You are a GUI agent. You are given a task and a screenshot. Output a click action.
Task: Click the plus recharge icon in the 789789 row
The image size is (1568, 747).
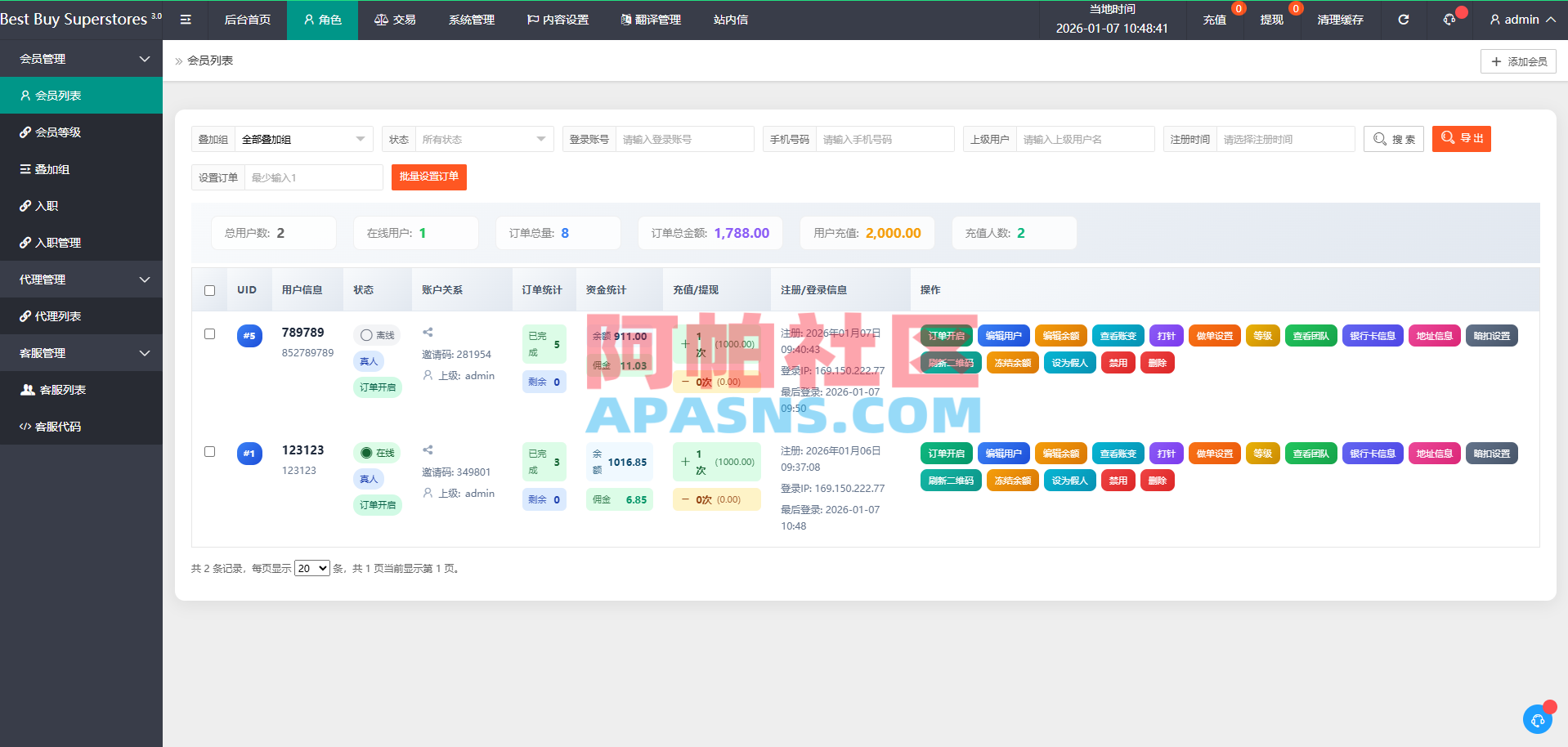685,344
